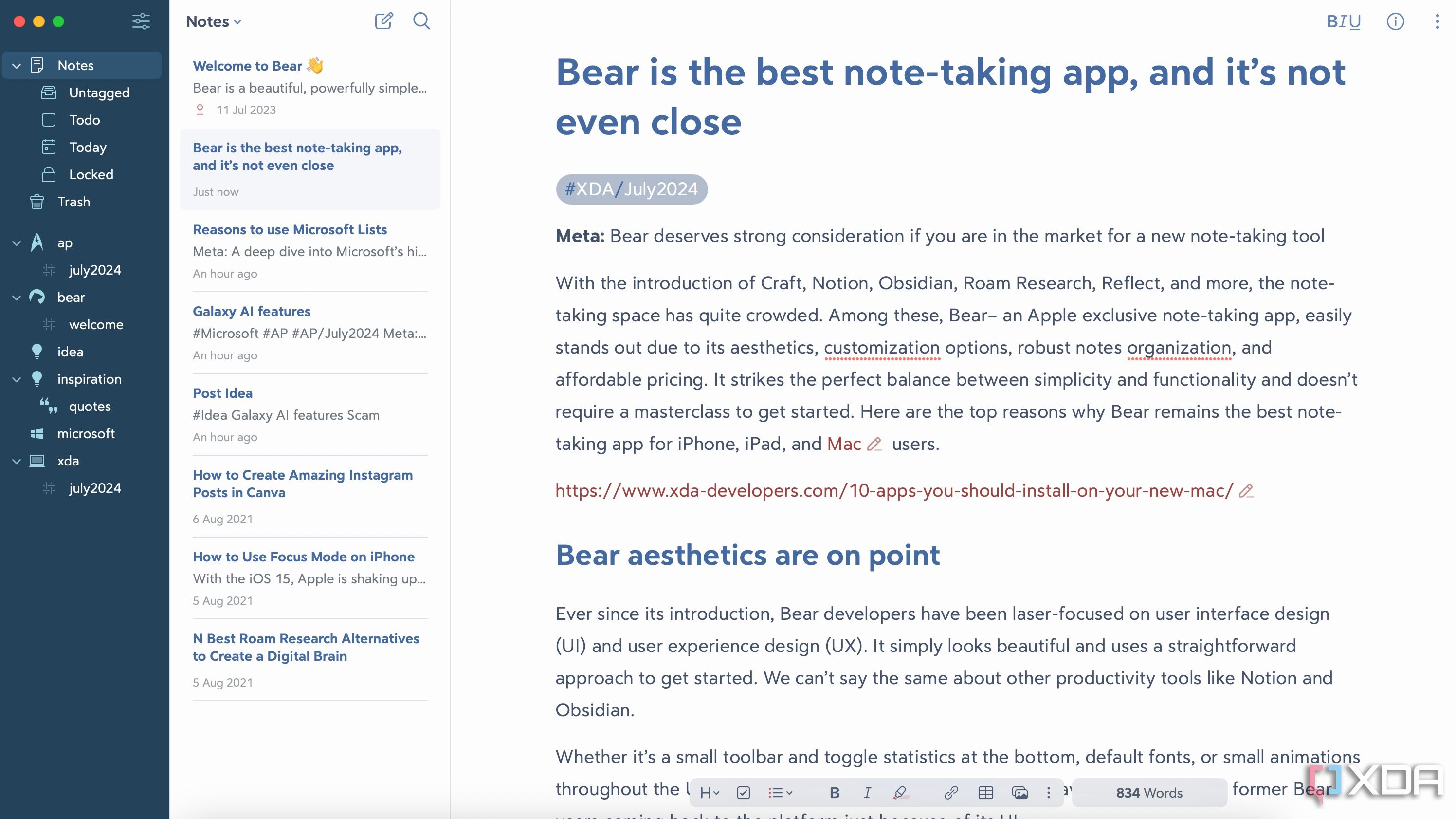Open list style dropdown in toolbar
The height and width of the screenshot is (819, 1456).
780,792
